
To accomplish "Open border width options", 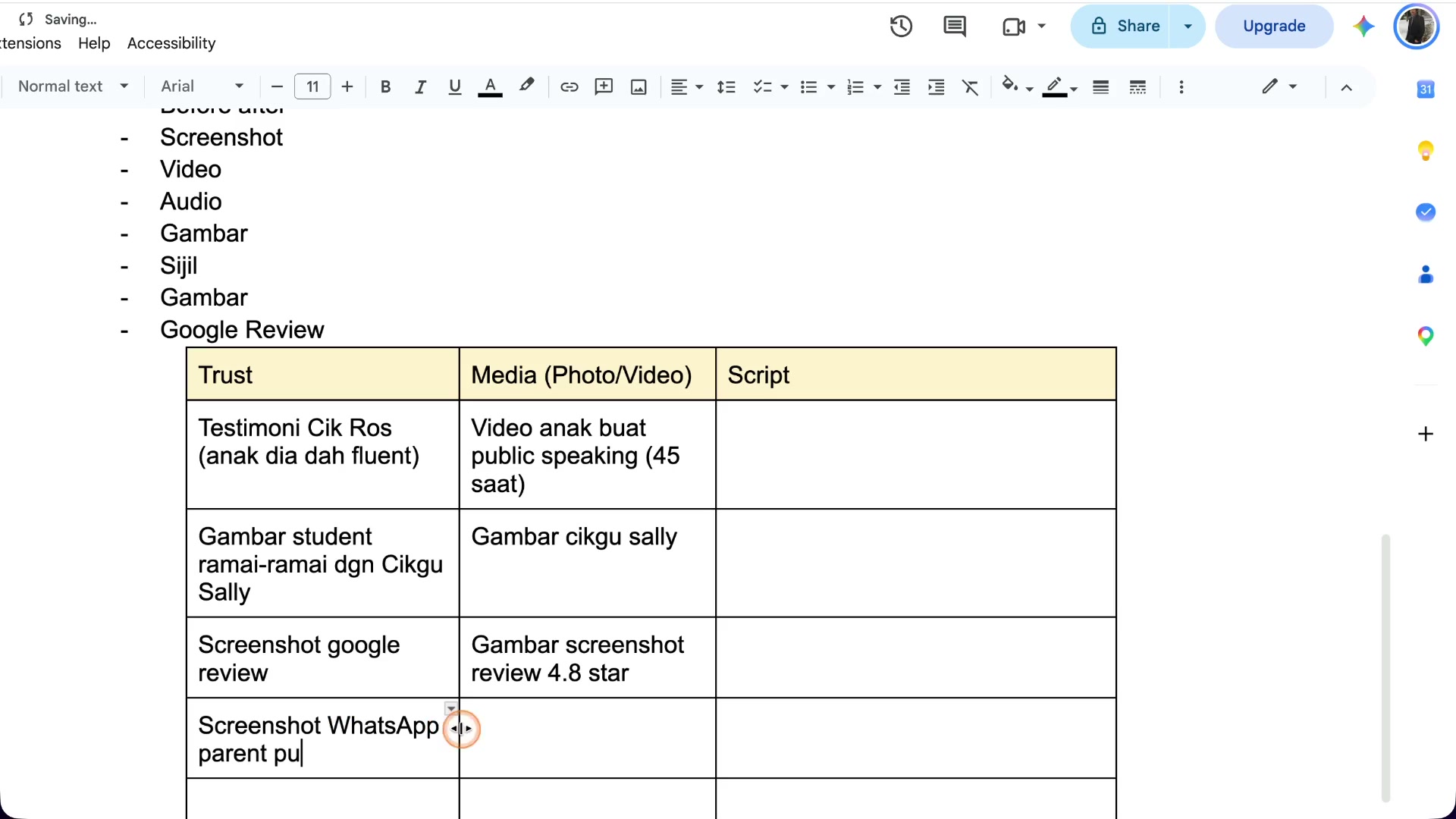I will 1101,87.
